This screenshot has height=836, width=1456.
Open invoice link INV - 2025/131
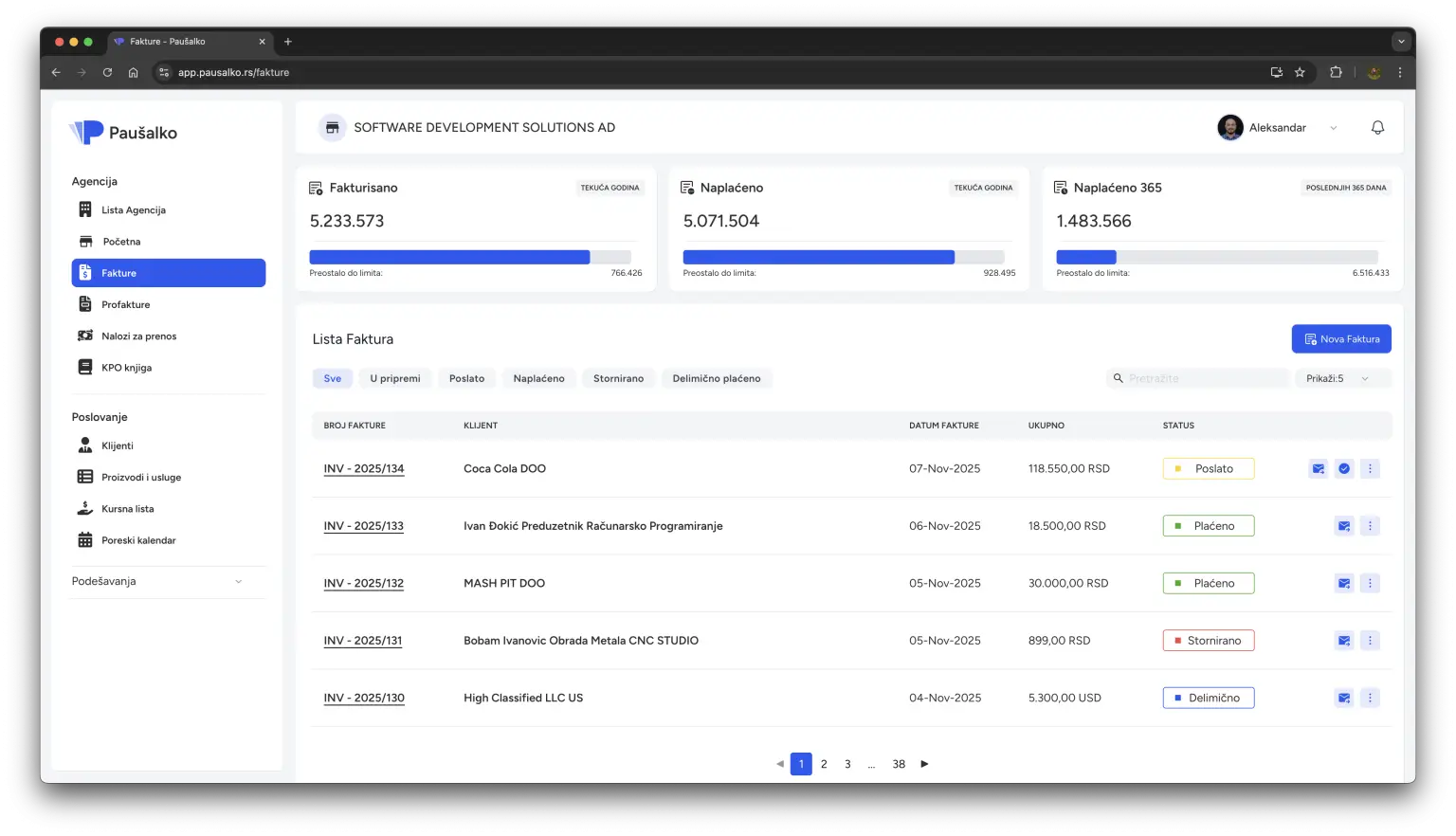pos(363,641)
